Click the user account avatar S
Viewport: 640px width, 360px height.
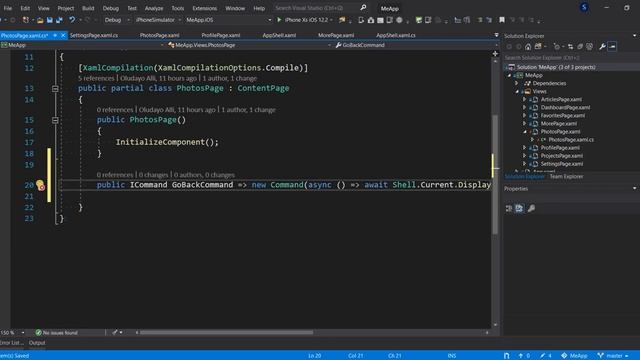tap(584, 7)
